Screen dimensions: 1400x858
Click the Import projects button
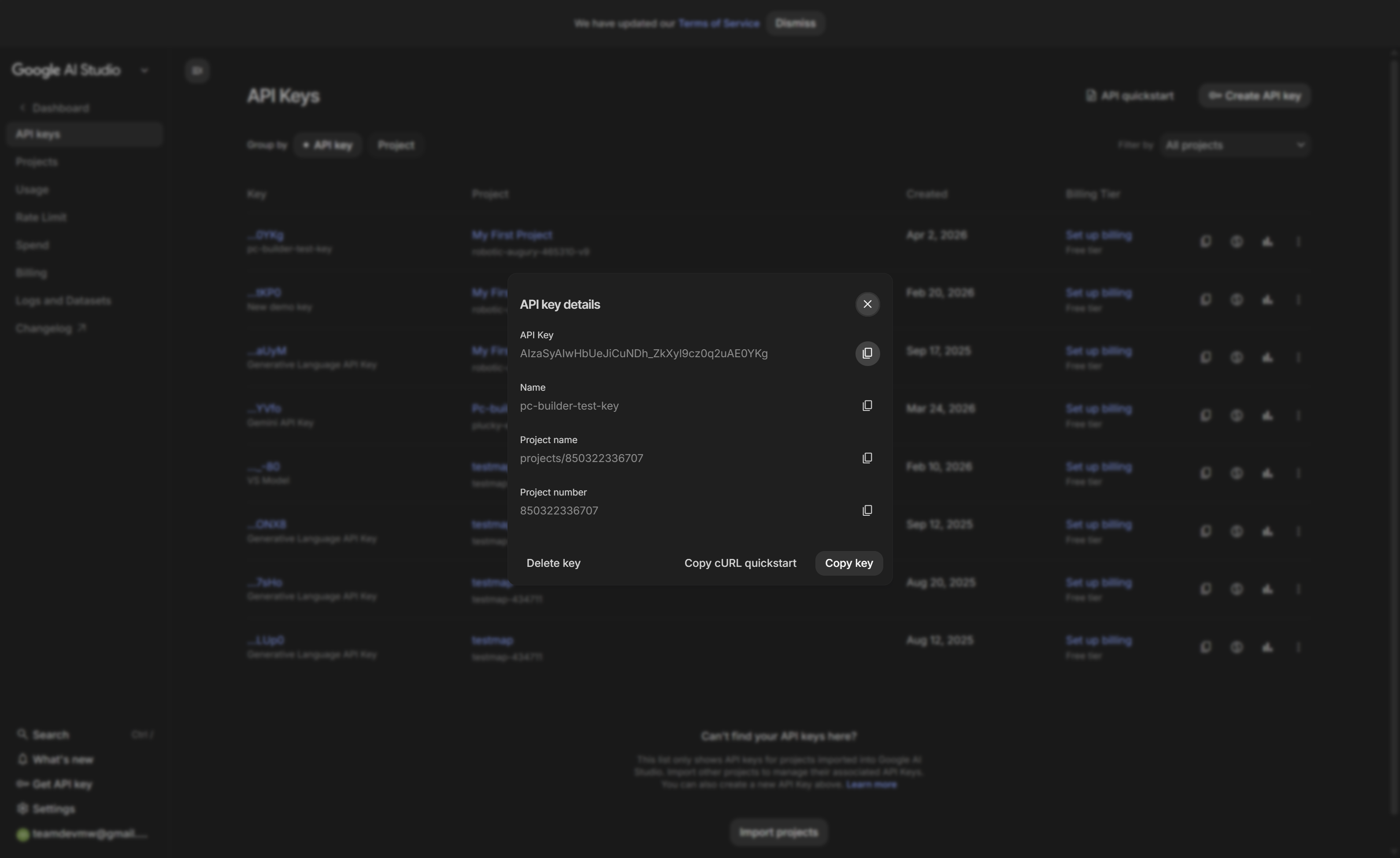click(778, 832)
